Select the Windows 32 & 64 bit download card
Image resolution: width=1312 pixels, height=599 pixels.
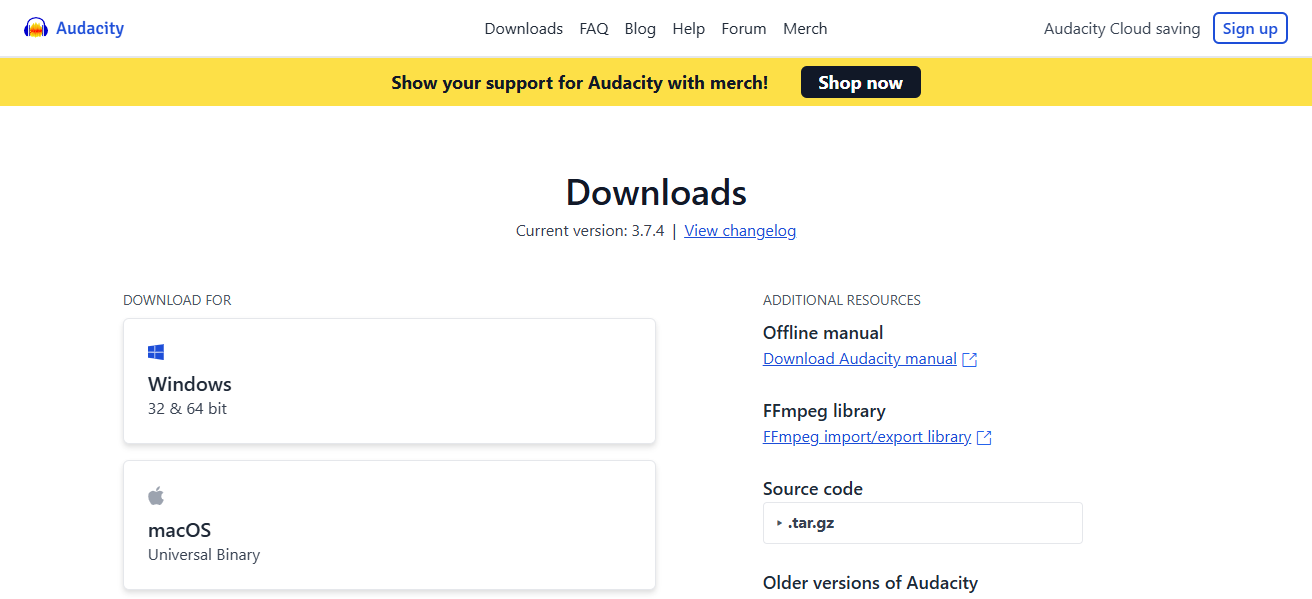pos(389,381)
